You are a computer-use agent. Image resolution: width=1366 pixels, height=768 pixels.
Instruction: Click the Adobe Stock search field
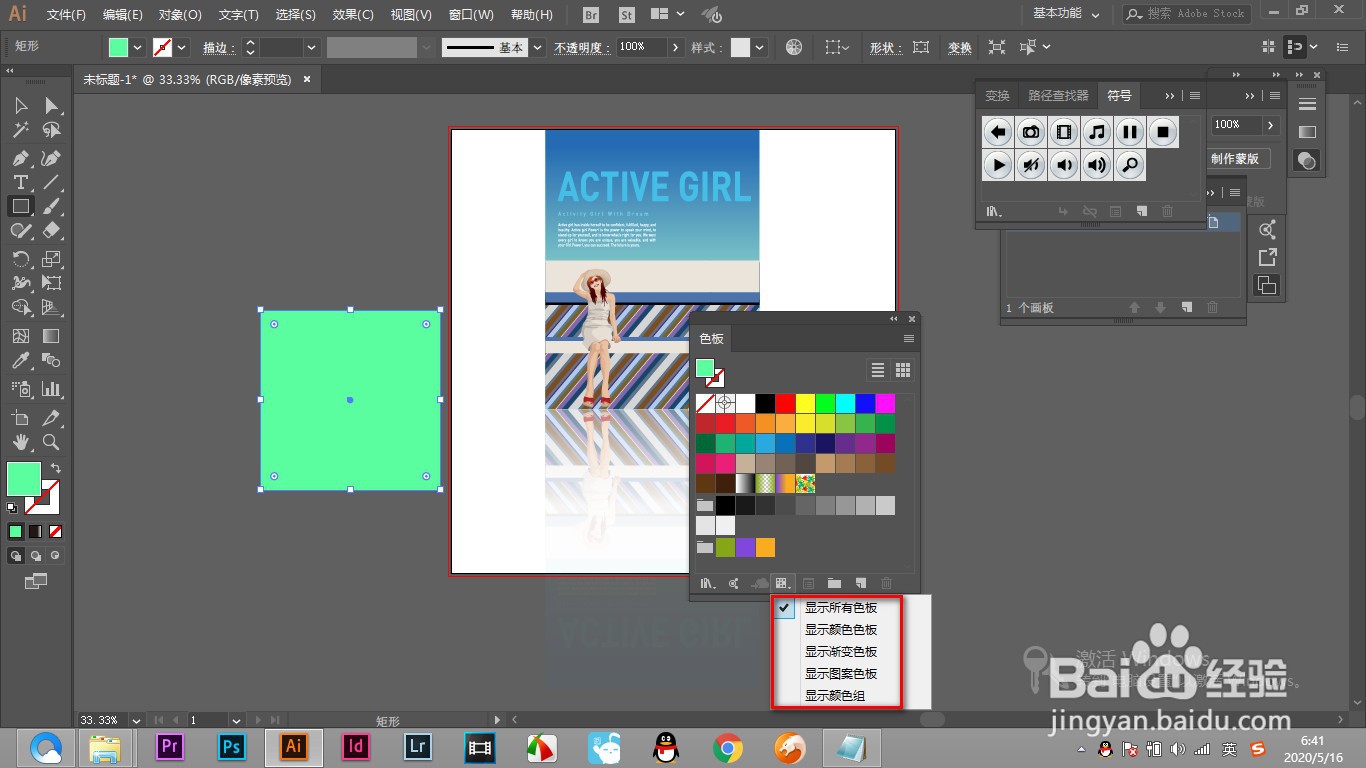click(1186, 14)
